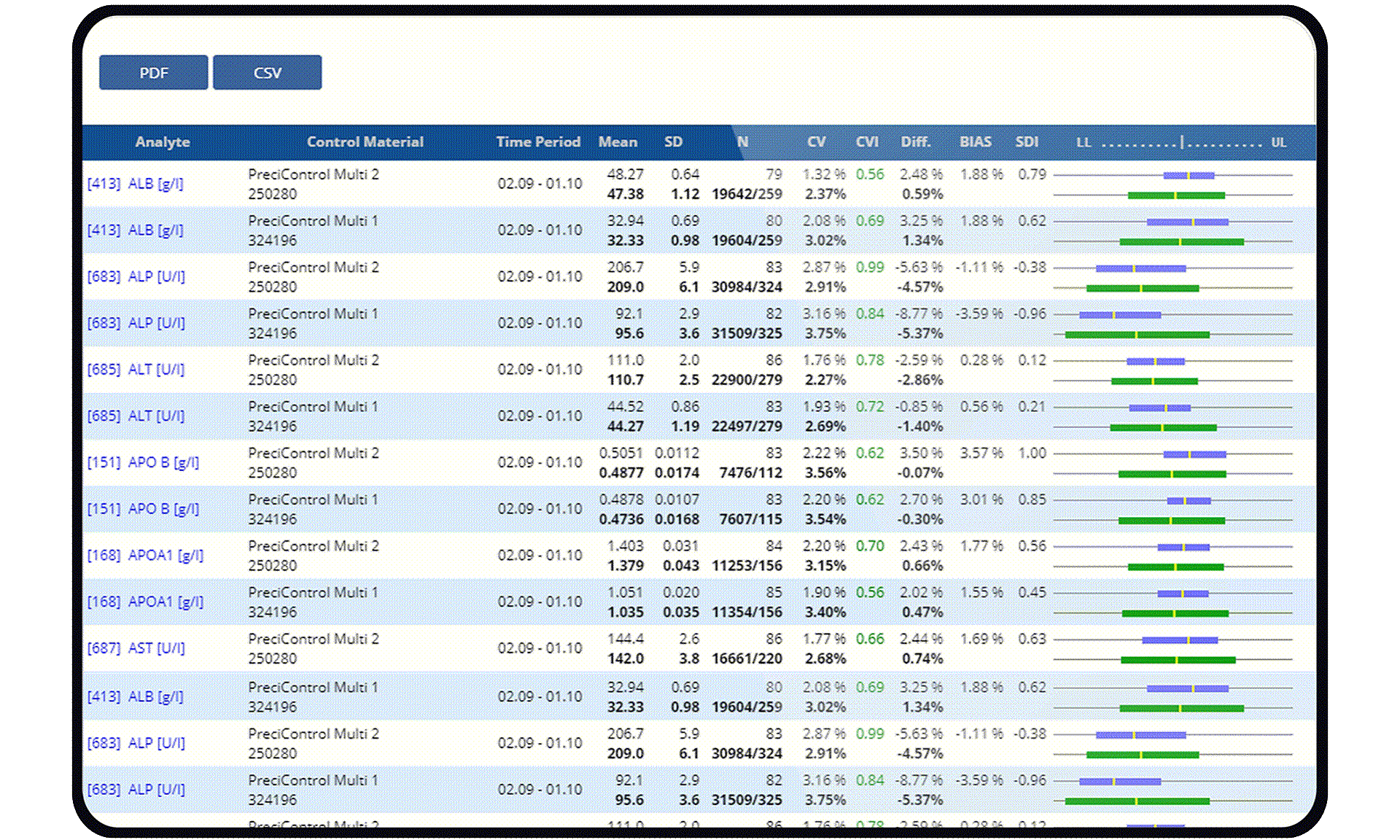Screen dimensions: 1400x840
Task: Export the report as PDF
Action: pyautogui.click(x=152, y=72)
